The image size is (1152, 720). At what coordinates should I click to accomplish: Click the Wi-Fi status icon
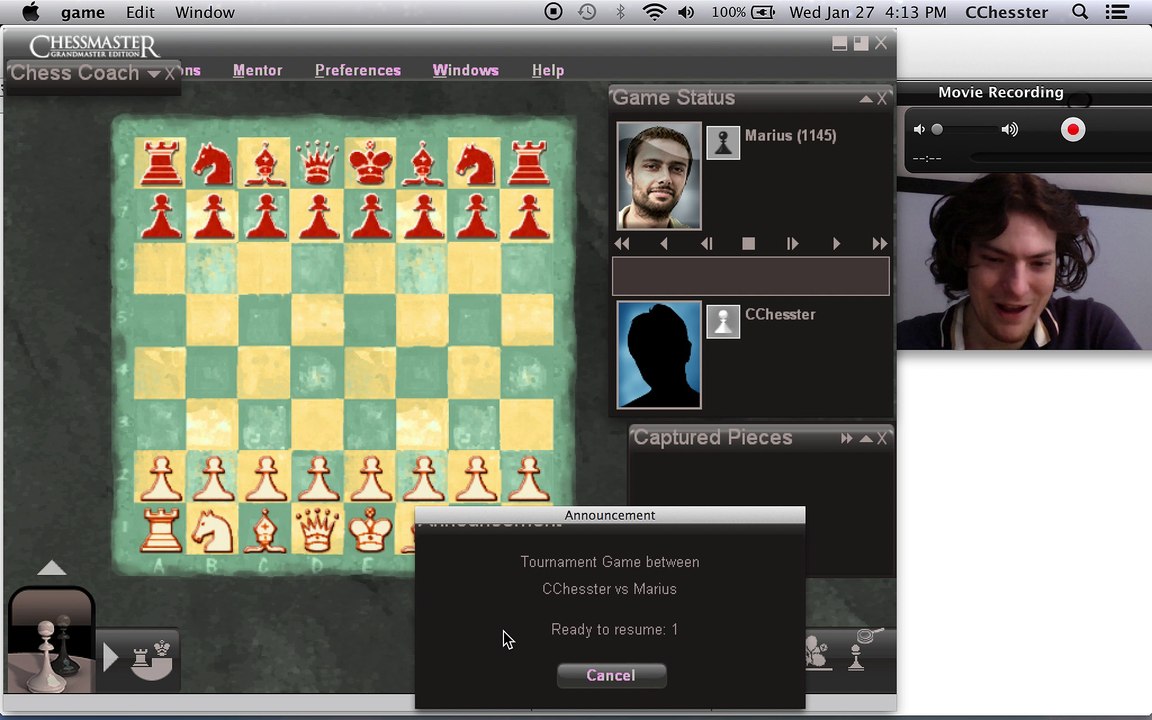654,12
